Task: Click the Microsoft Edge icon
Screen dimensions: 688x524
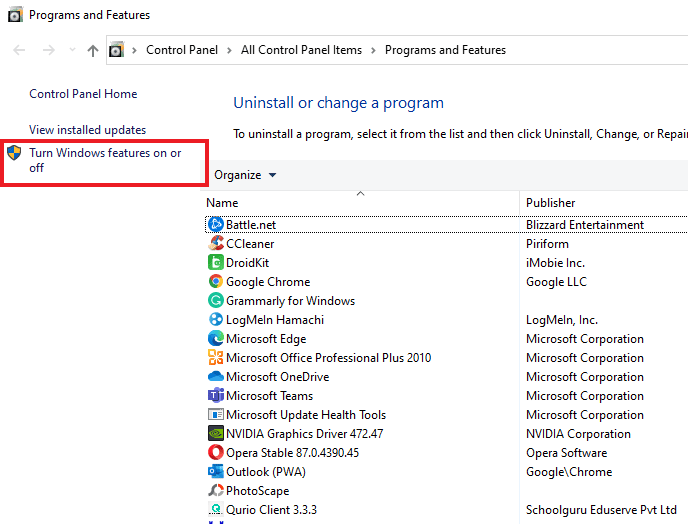Action: point(216,339)
